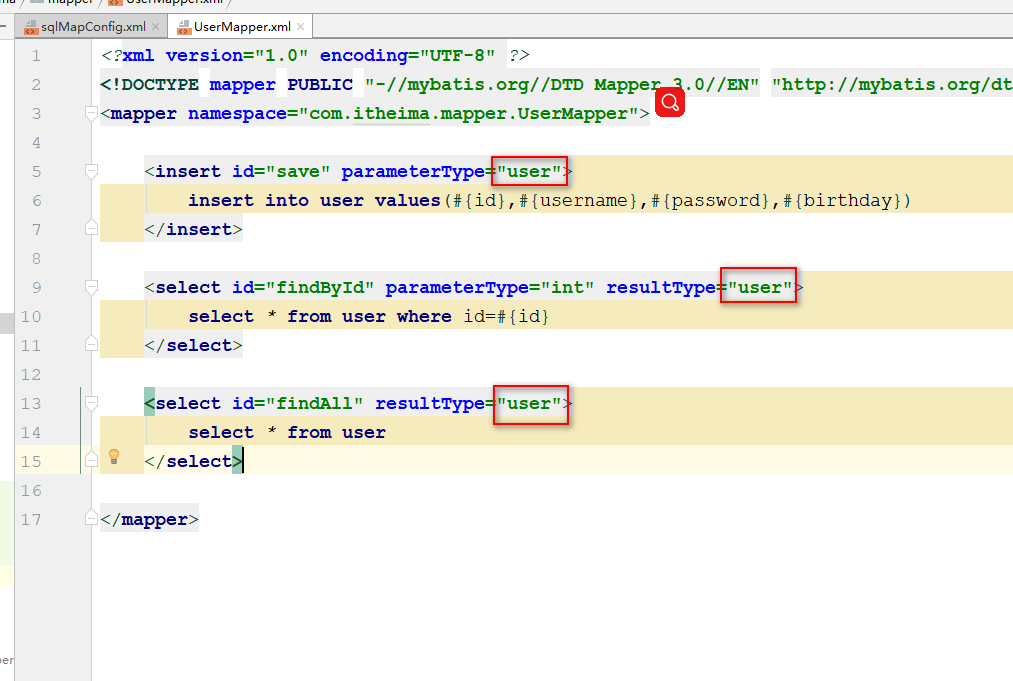Click the "insert into" SQL keywords
Screen dimensions: 1013x681
[x=248, y=201]
